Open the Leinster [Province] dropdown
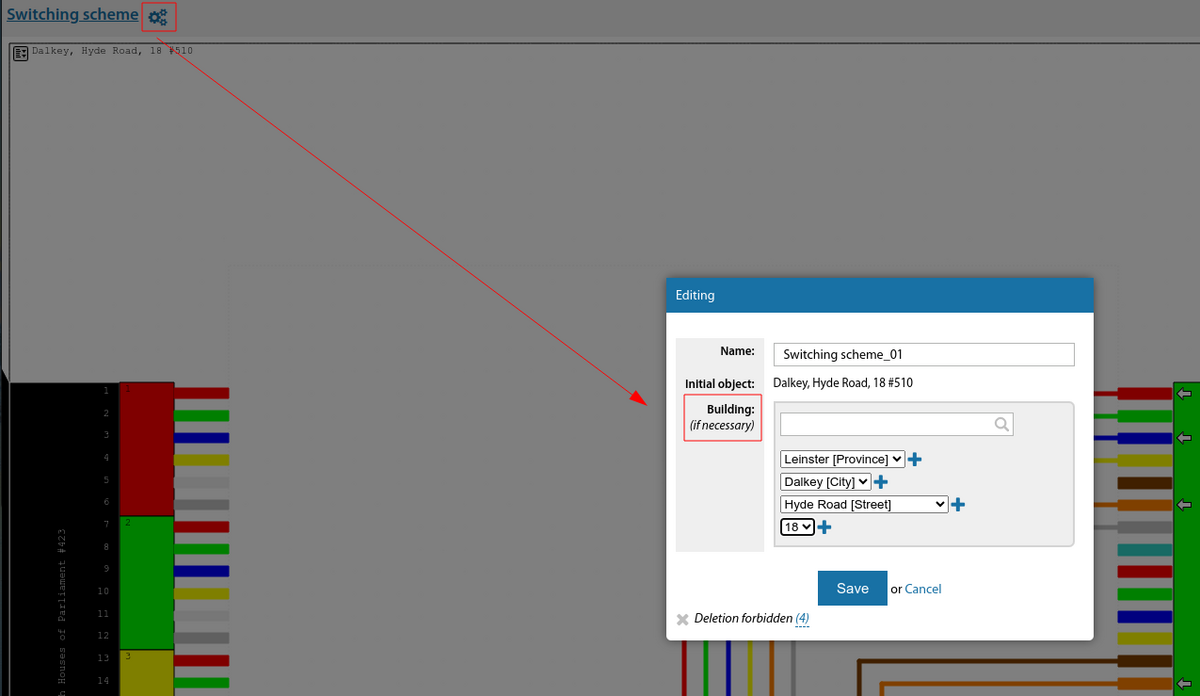The image size is (1200, 696). pyautogui.click(x=842, y=459)
